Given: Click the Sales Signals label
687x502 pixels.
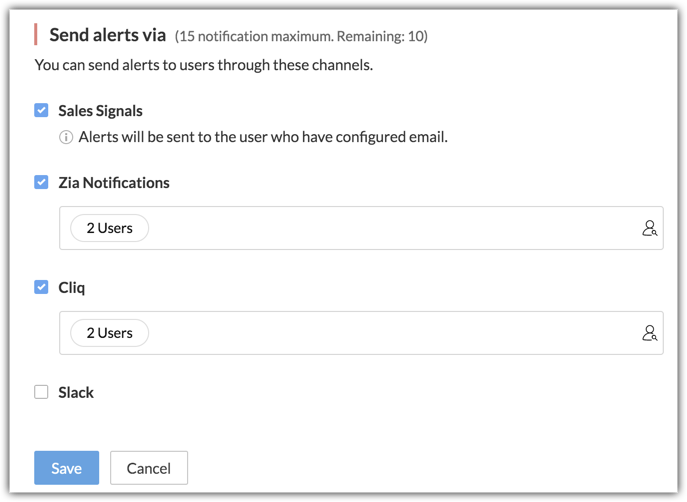Looking at the screenshot, I should (100, 111).
